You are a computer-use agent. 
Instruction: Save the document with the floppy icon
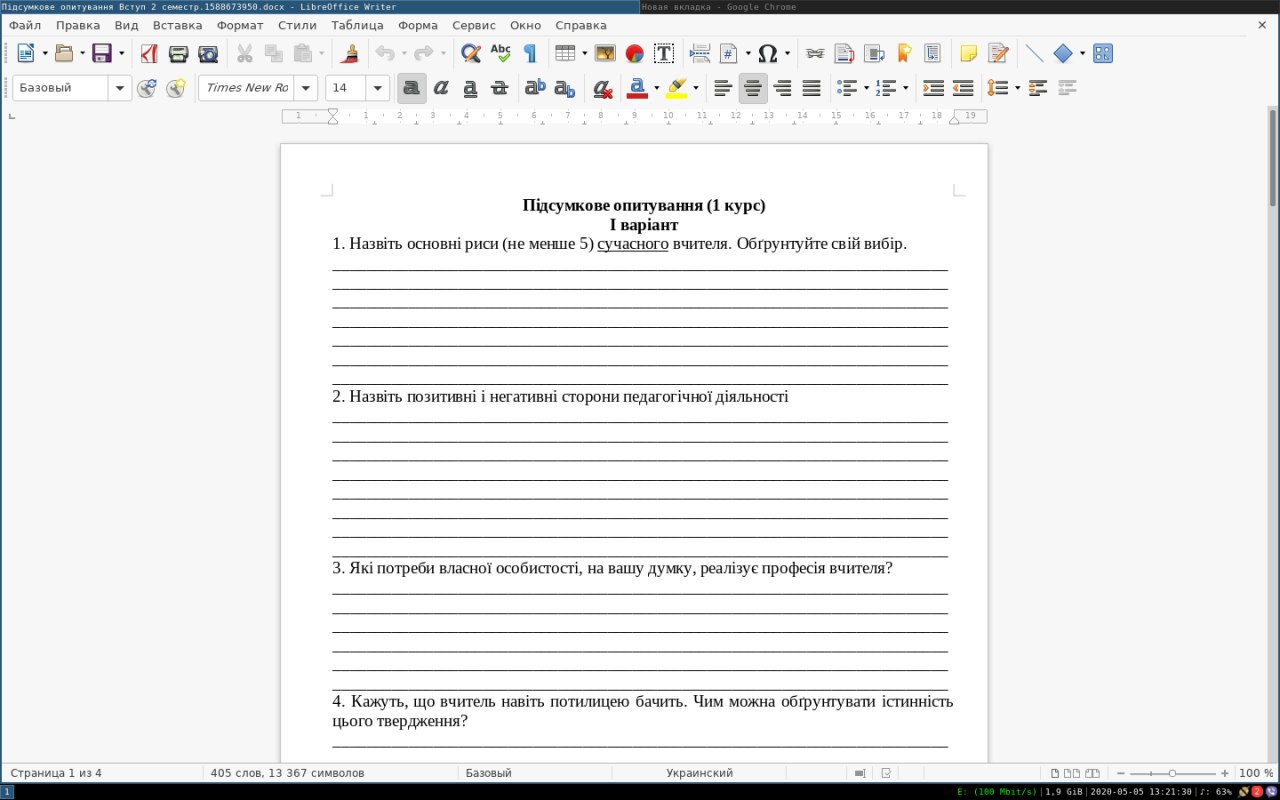tap(102, 53)
